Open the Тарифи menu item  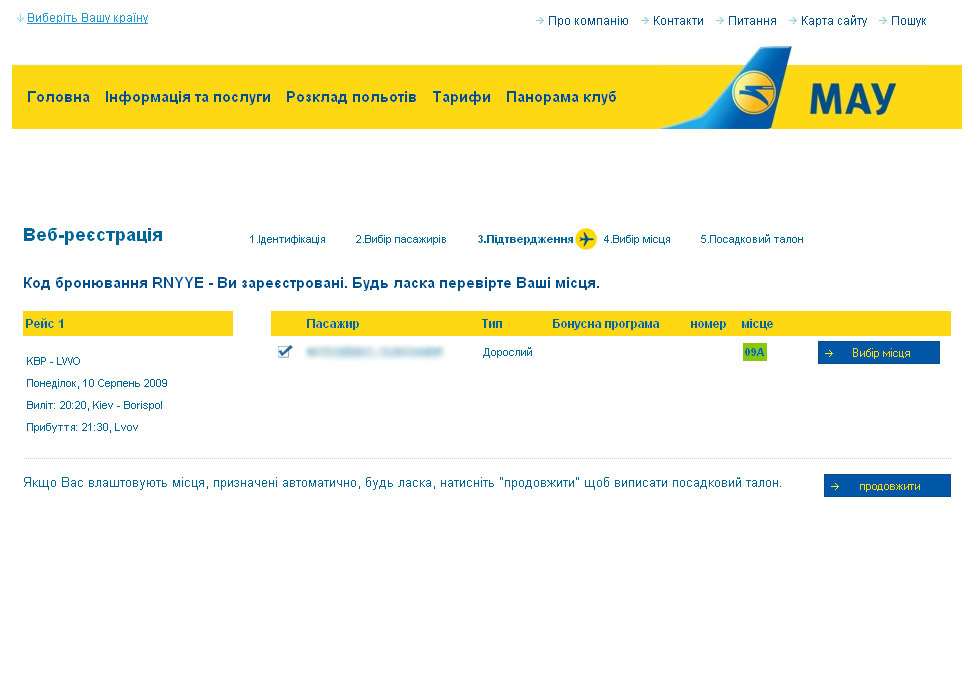(461, 97)
